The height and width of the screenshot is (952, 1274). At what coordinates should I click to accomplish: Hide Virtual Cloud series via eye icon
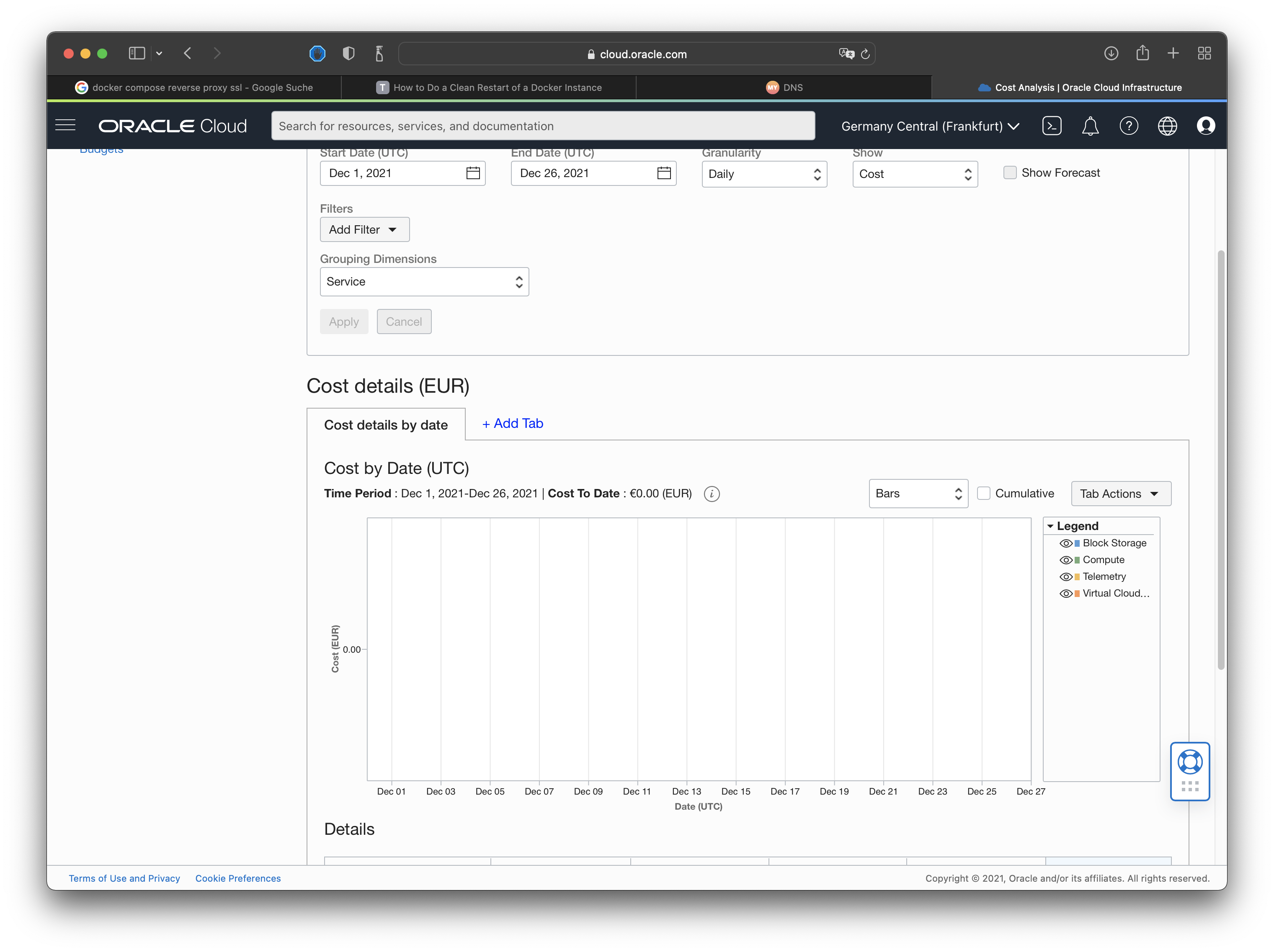click(1065, 593)
